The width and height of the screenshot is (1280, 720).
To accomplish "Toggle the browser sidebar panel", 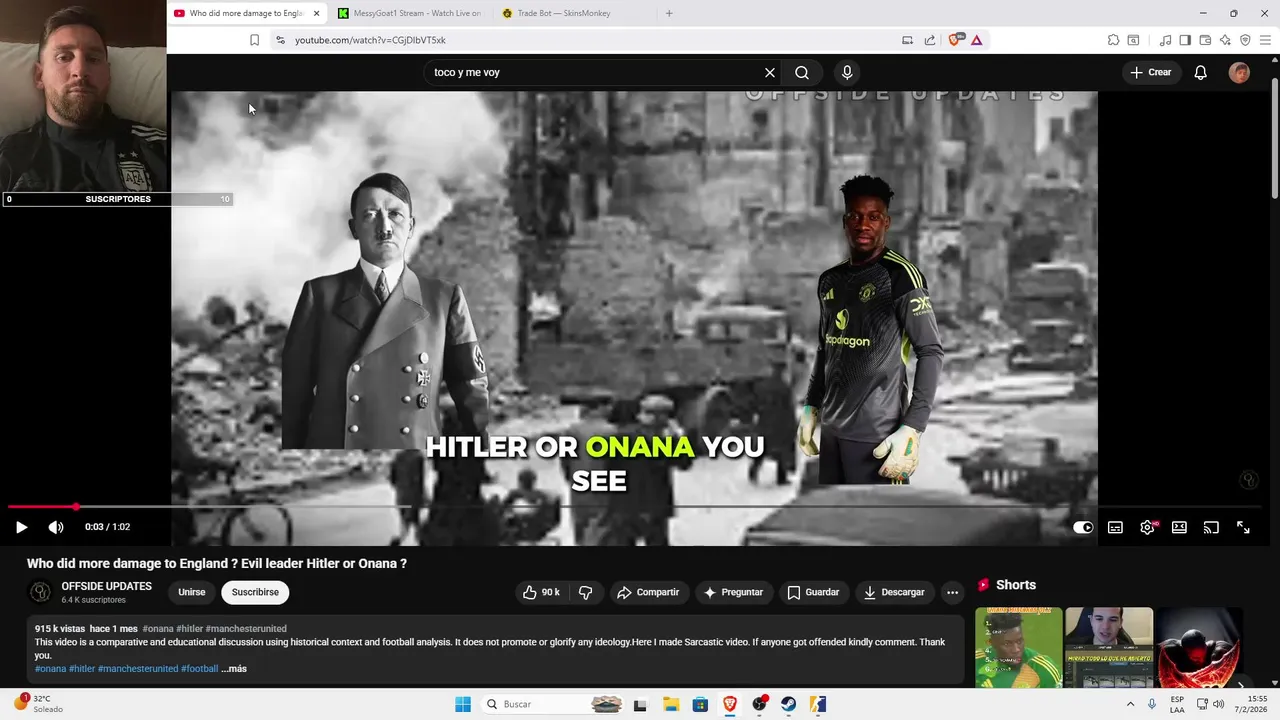I will pyautogui.click(x=1185, y=40).
